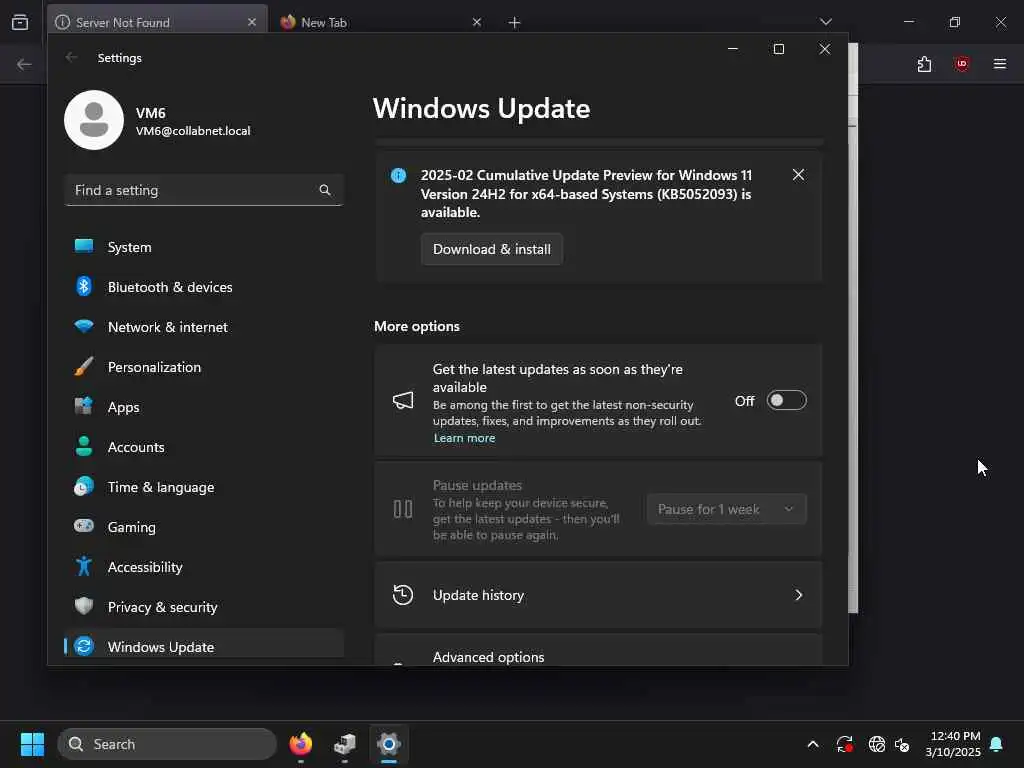
Task: Open Apps settings category
Action: (204, 407)
